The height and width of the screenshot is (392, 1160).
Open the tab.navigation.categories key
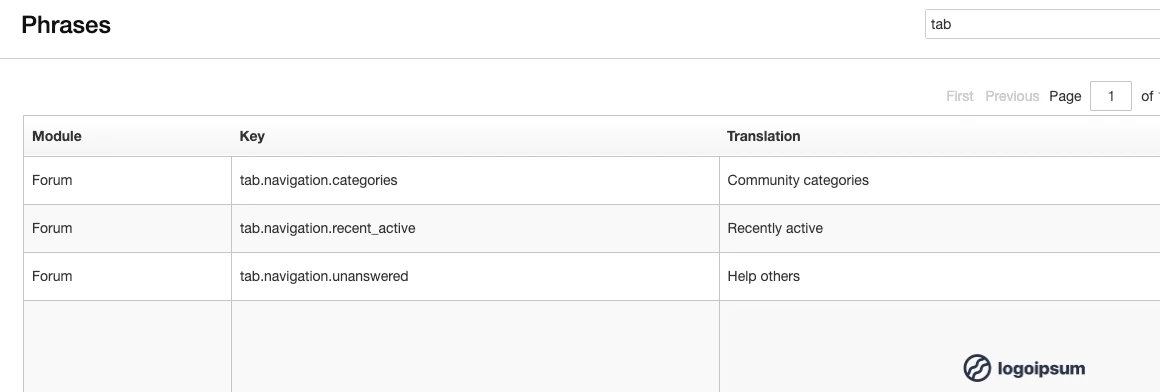318,180
